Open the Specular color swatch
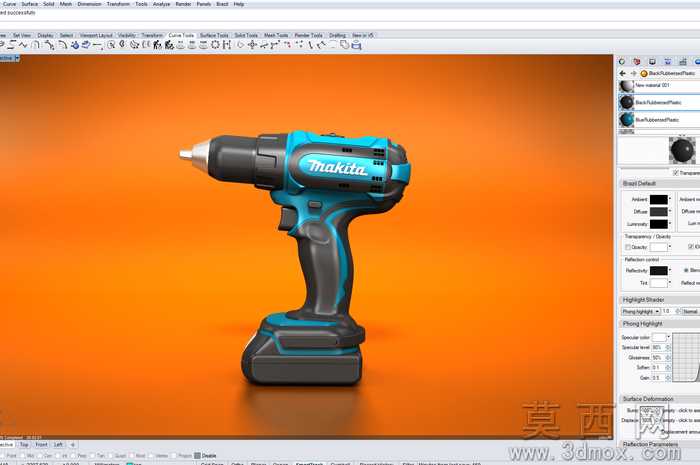This screenshot has width=700, height=465. point(659,337)
